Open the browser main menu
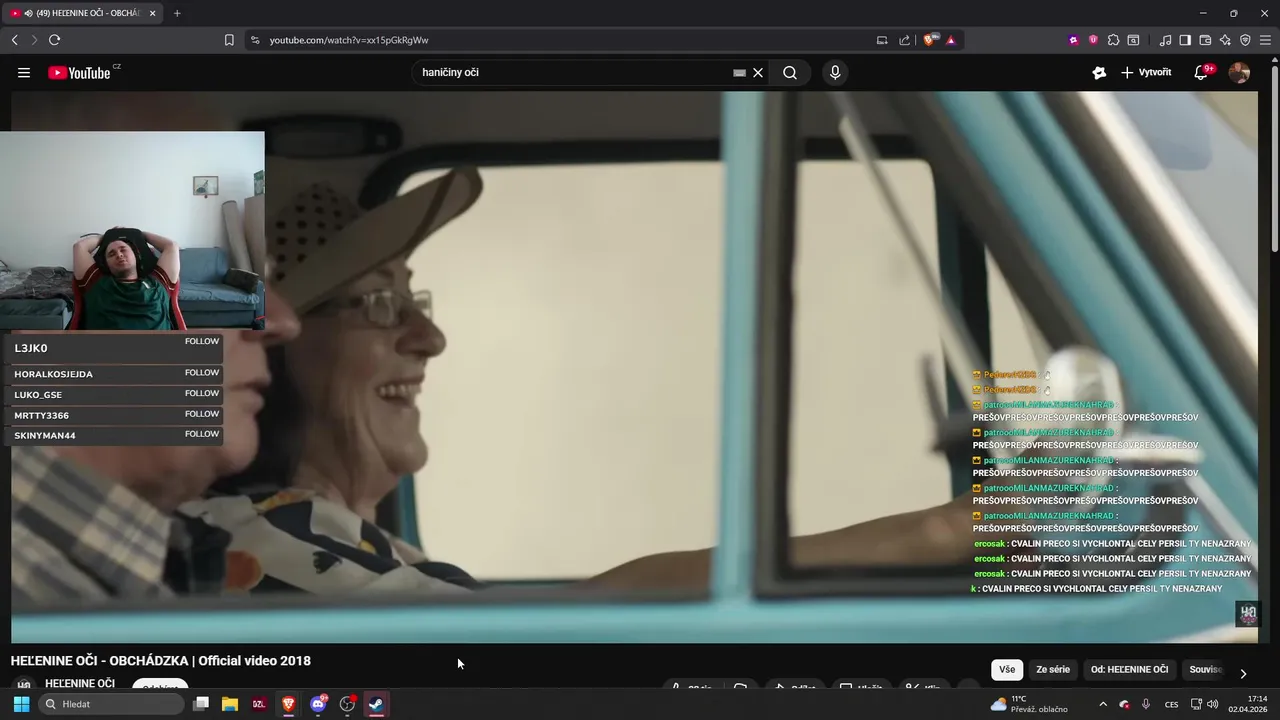1280x720 pixels. pos(1266,40)
